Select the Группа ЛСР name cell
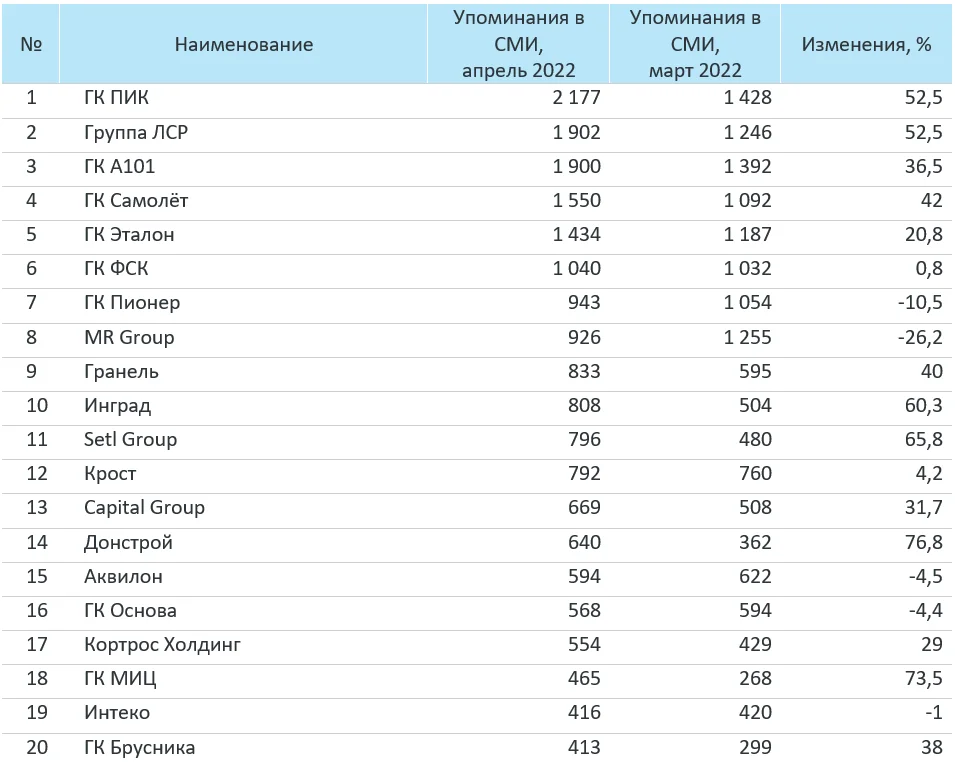This screenshot has width=955, height=762. pyautogui.click(x=135, y=132)
